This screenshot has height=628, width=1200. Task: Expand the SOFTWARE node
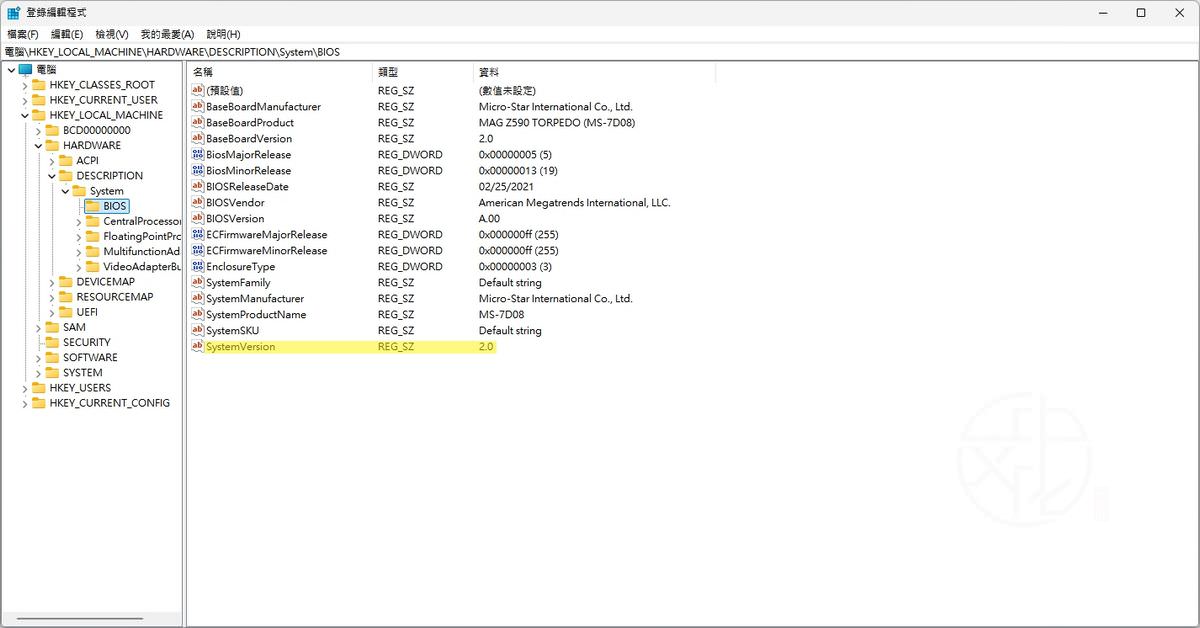pos(38,357)
